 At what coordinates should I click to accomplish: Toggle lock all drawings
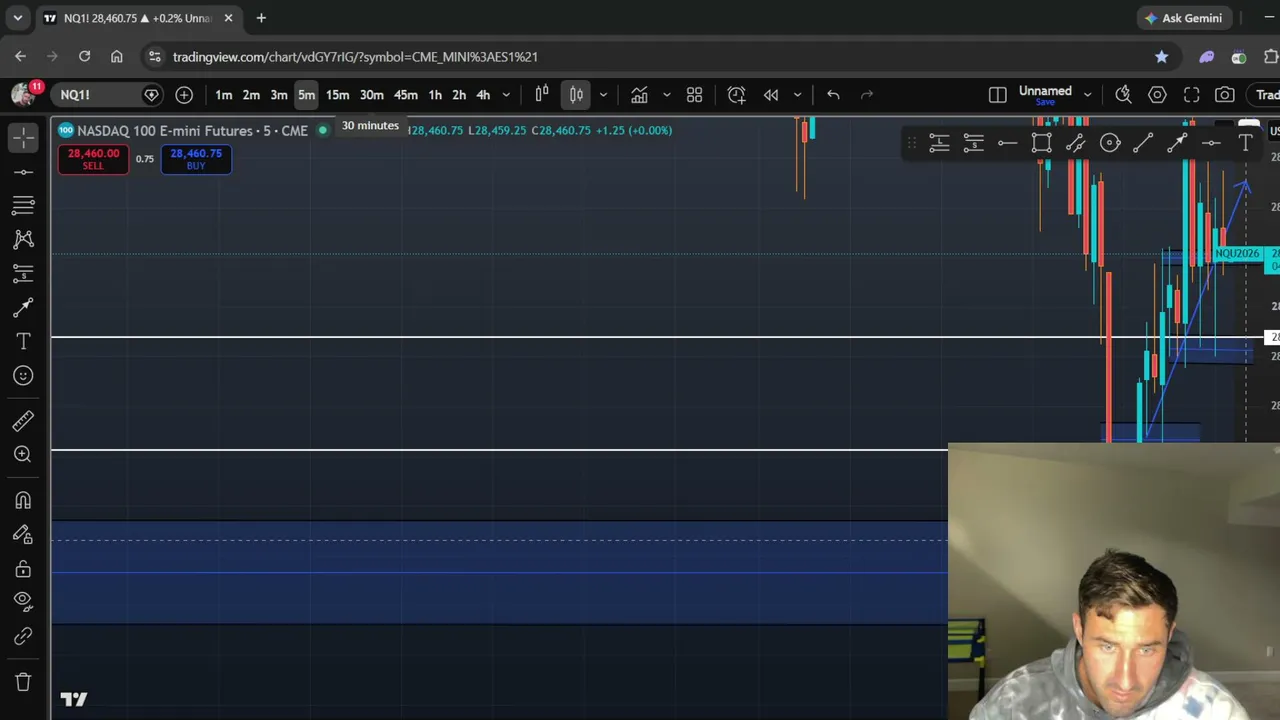coord(23,568)
